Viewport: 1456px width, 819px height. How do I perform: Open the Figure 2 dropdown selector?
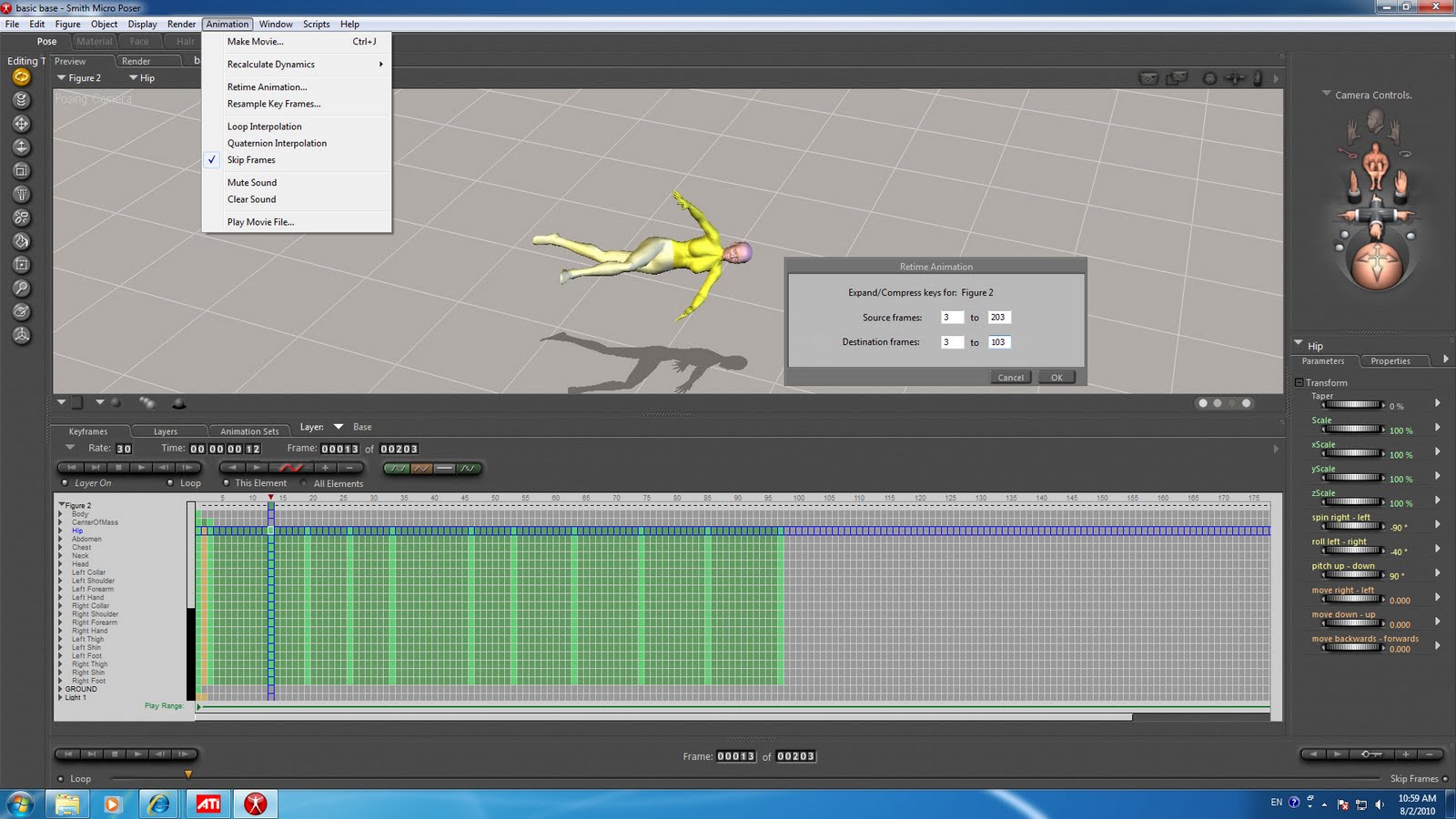(78, 78)
